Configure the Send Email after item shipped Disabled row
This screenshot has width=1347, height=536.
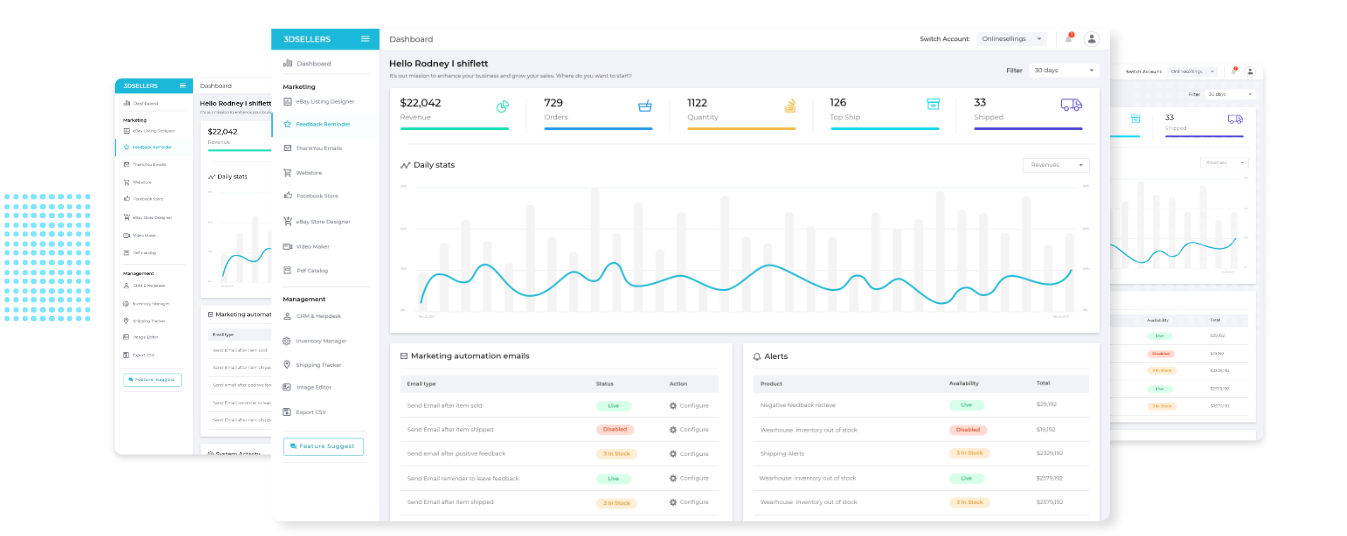point(689,430)
